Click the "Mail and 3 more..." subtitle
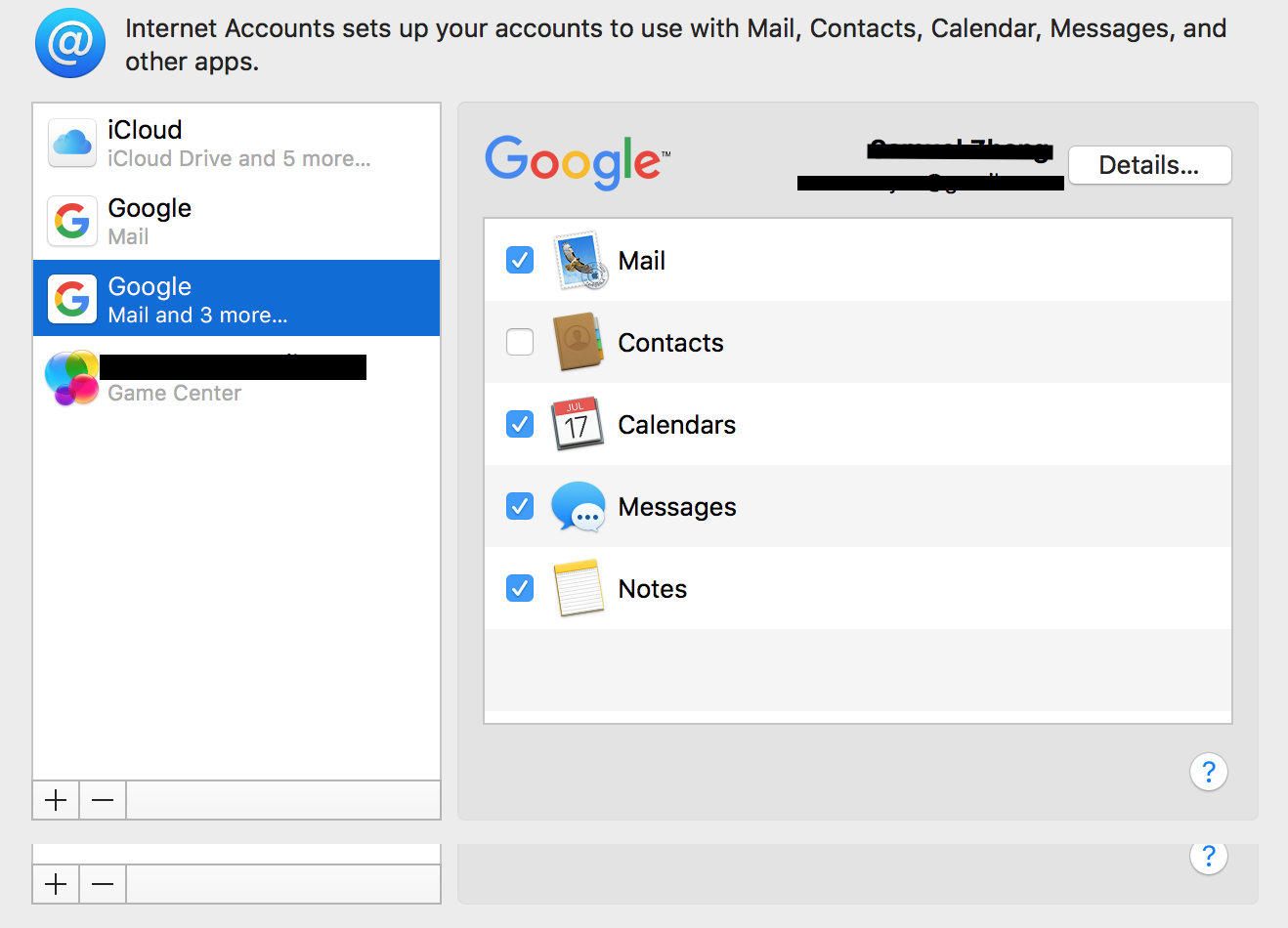 click(197, 315)
